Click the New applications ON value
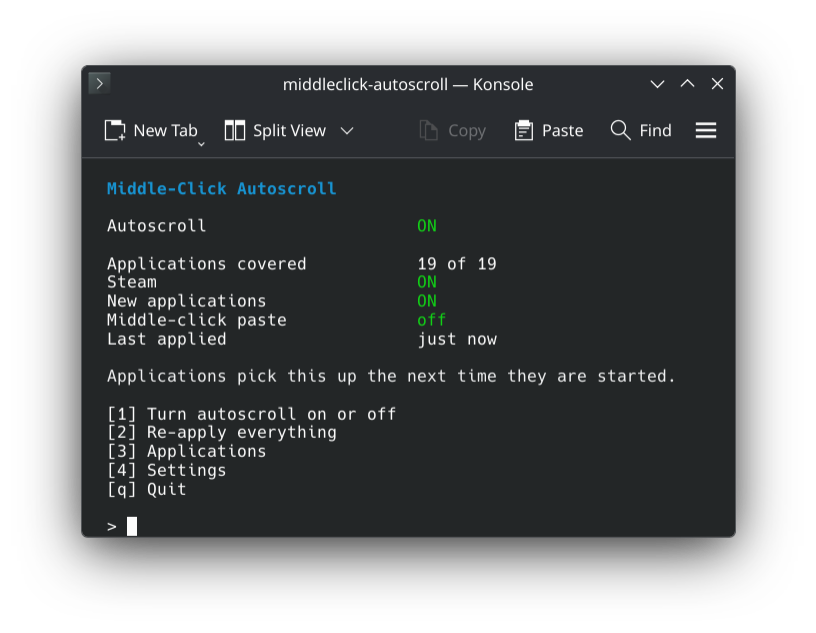The width and height of the screenshot is (816, 633). pyautogui.click(x=427, y=301)
